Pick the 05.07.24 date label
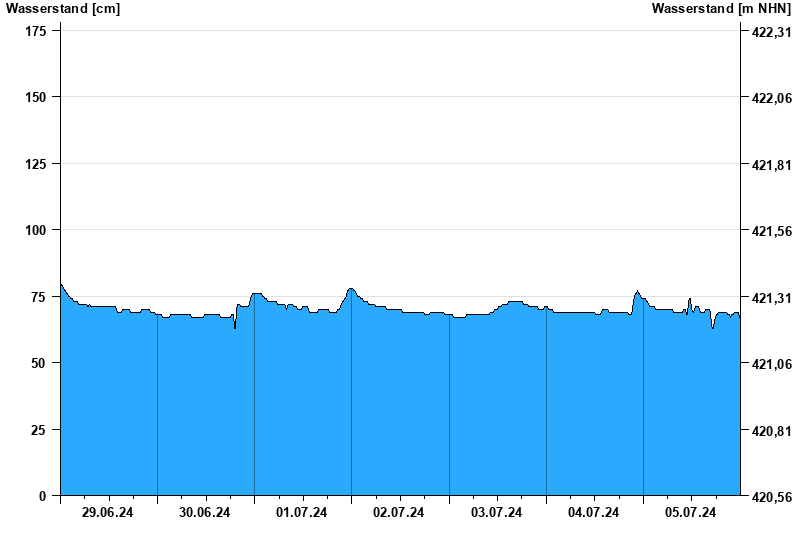Viewport: 800px width, 550px height. [690, 512]
